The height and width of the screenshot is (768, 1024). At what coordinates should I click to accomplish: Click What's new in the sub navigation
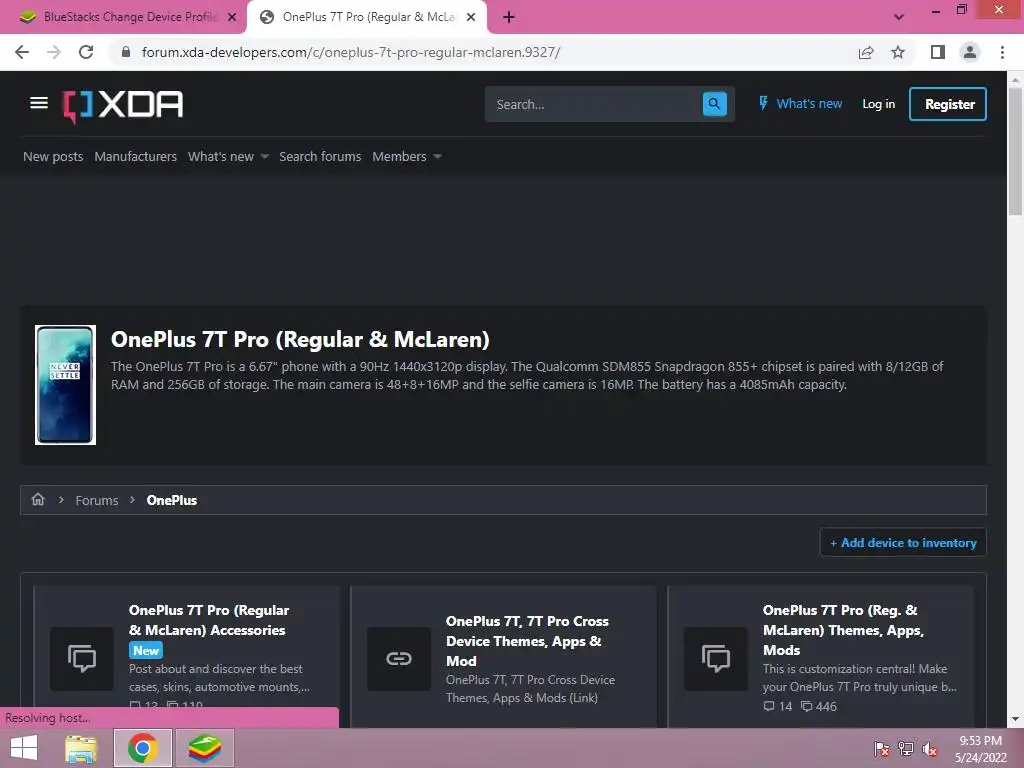coord(221,157)
